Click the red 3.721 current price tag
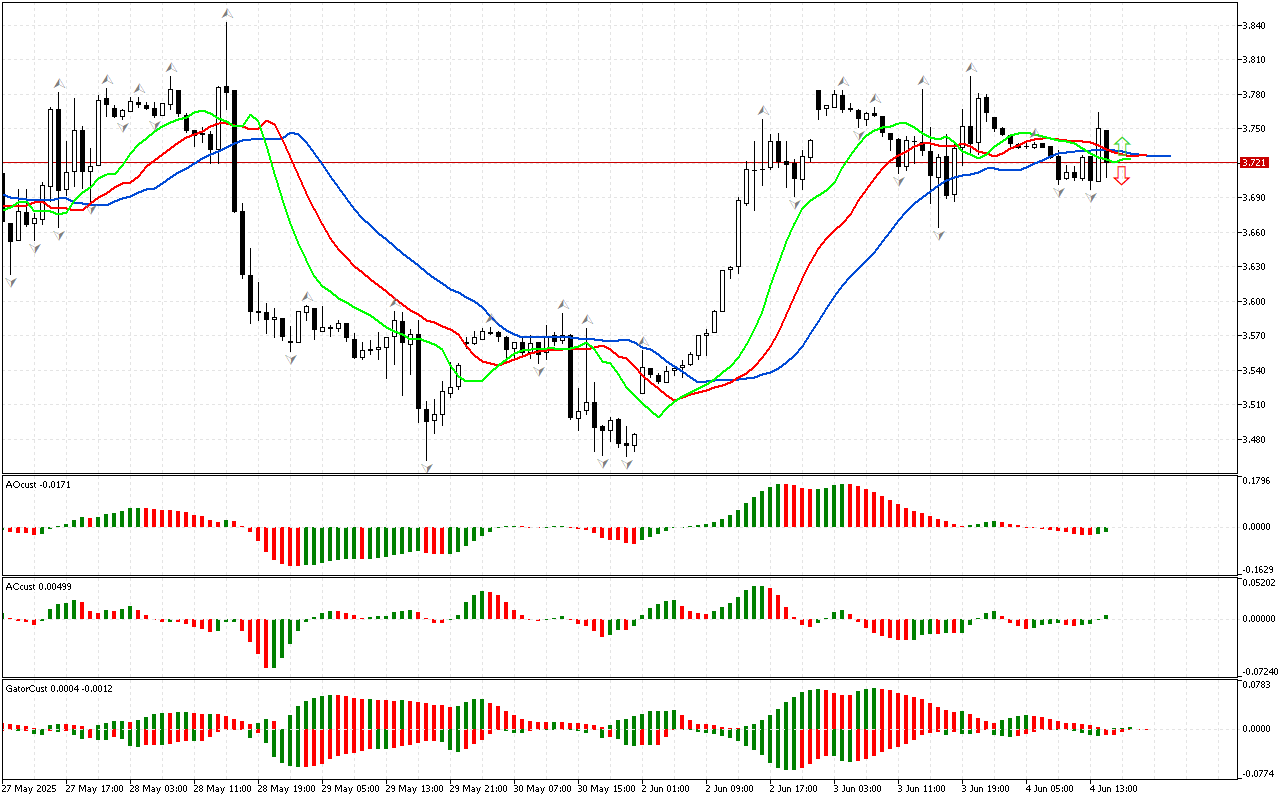This screenshot has height=800, width=1280. pos(1253,162)
